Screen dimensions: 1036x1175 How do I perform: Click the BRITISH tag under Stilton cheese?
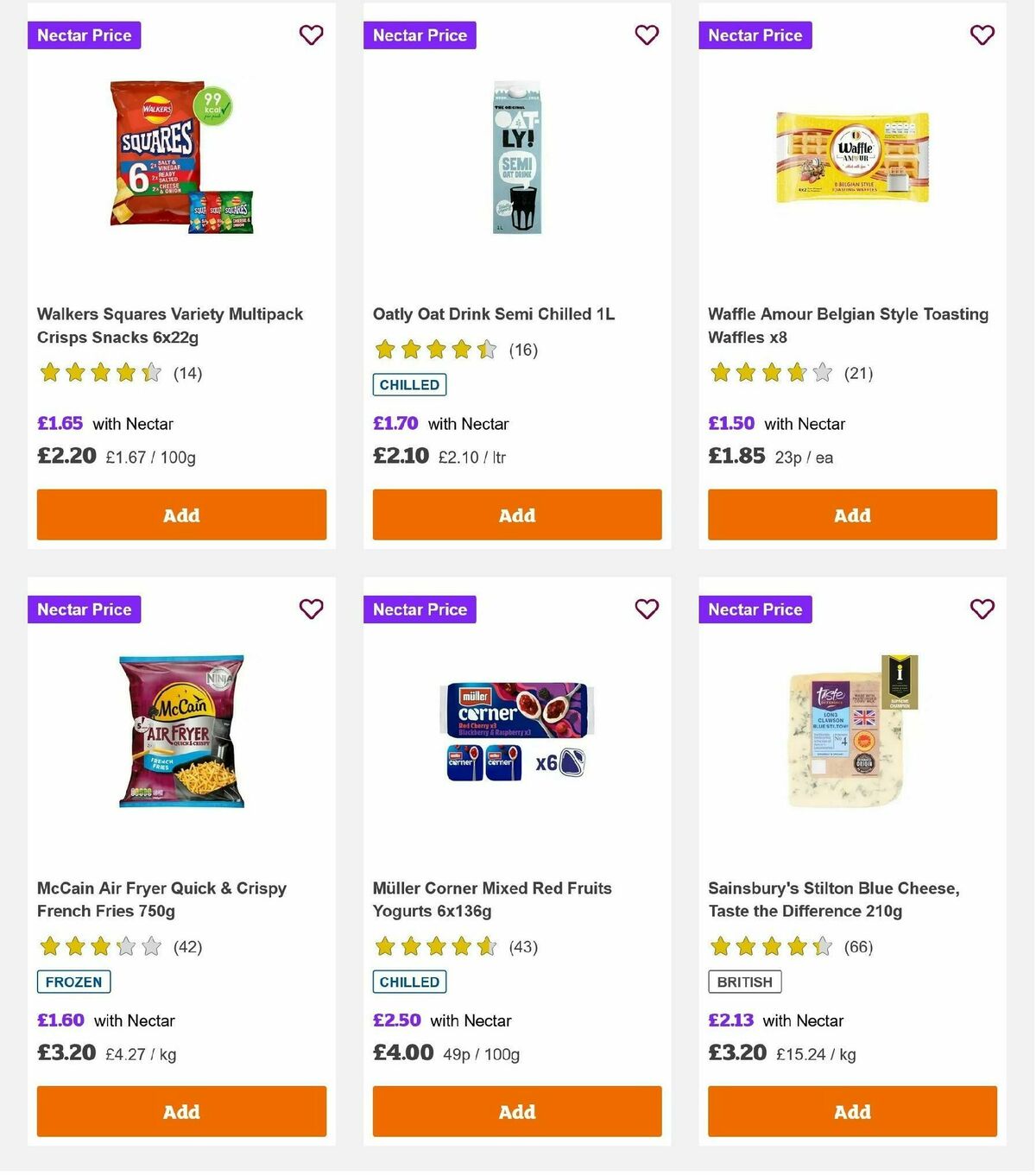[x=744, y=982]
